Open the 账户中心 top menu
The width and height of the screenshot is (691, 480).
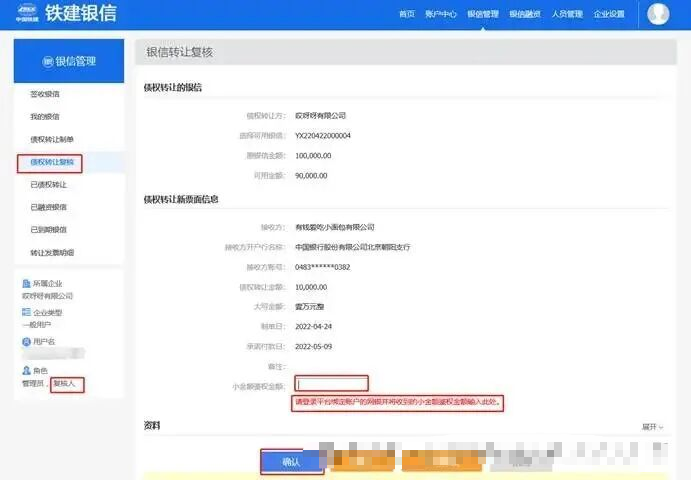pos(441,14)
